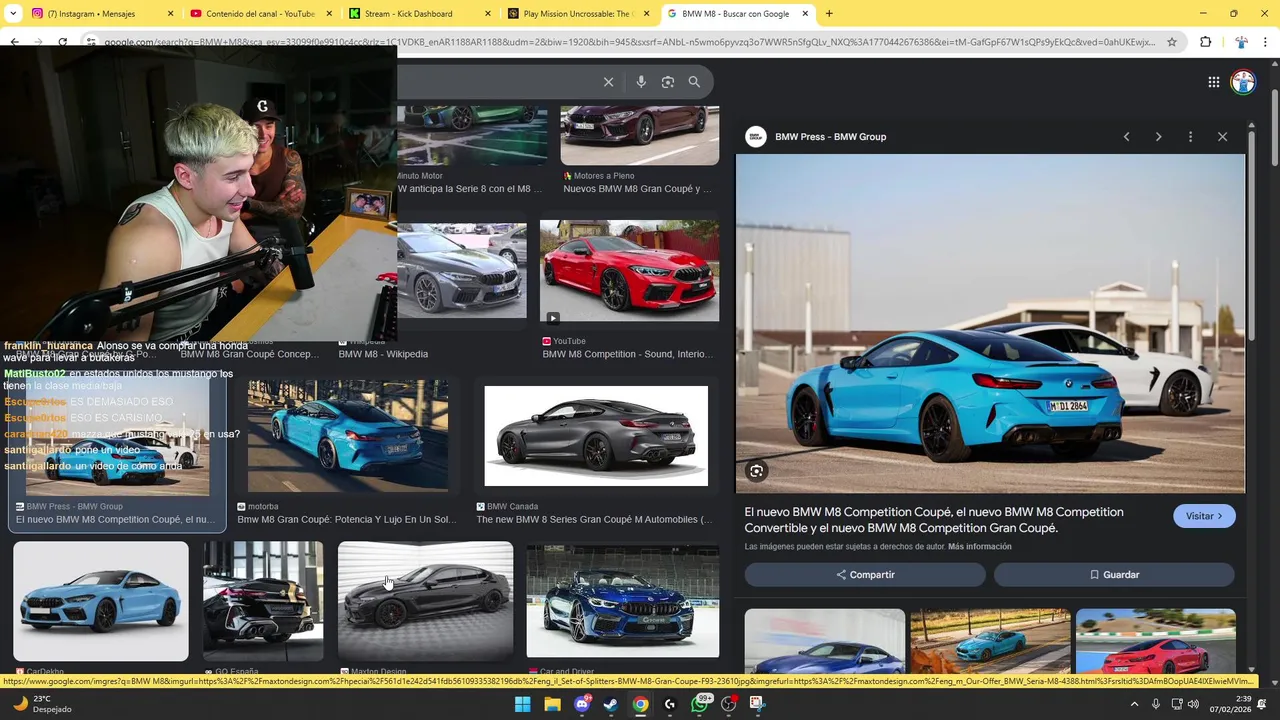Open the Google account avatar
This screenshot has height=720, width=1280.
(x=1243, y=82)
